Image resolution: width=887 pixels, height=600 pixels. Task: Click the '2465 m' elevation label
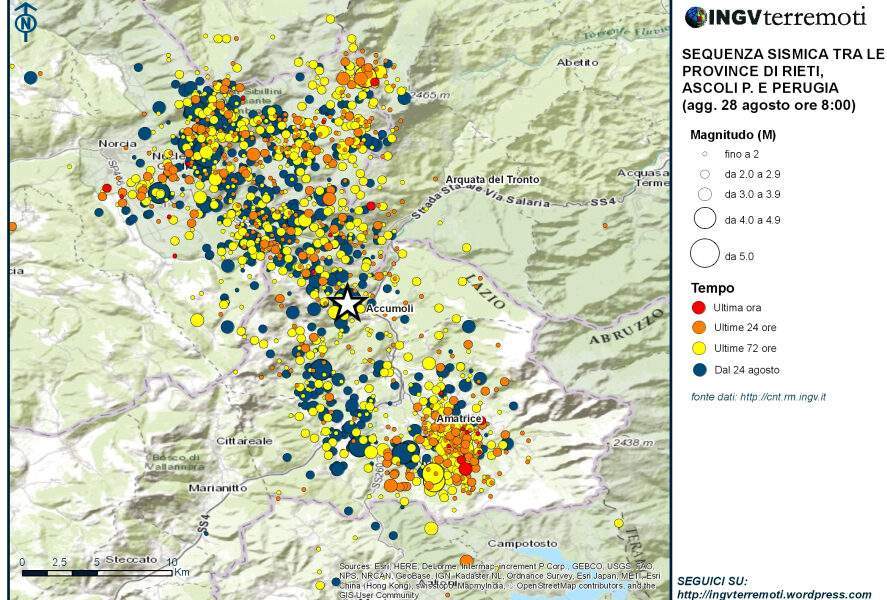[x=430, y=95]
